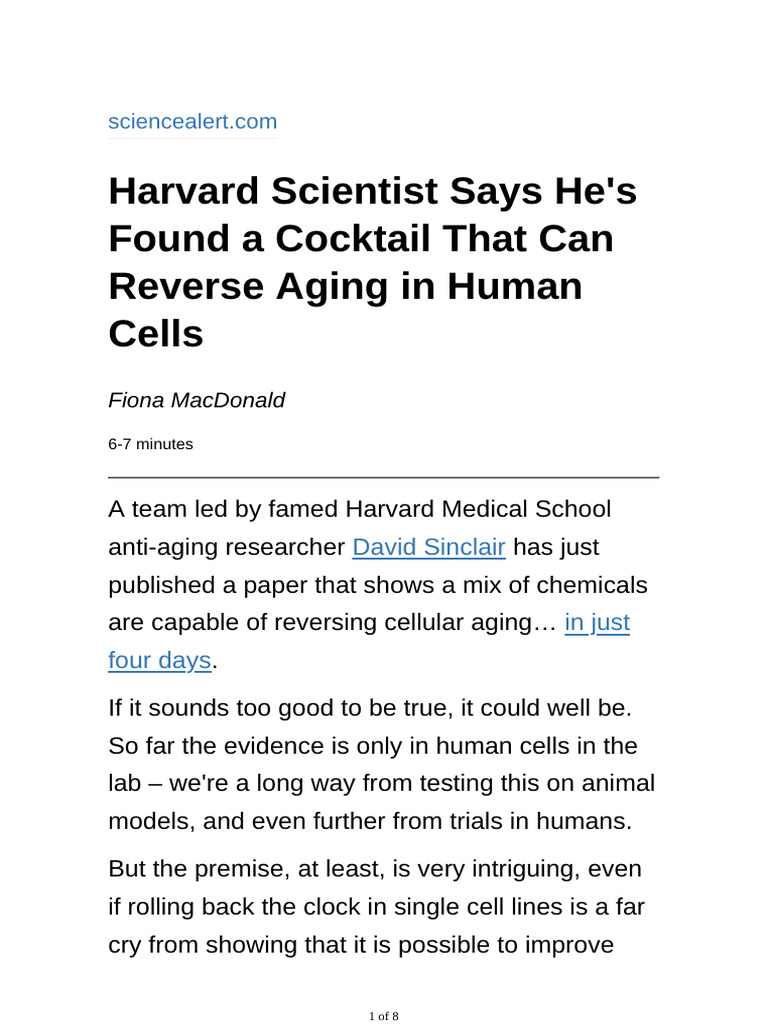Viewport: 768px width, 1024px height.
Task: Open the "four days" hyperlink
Action: [x=159, y=660]
